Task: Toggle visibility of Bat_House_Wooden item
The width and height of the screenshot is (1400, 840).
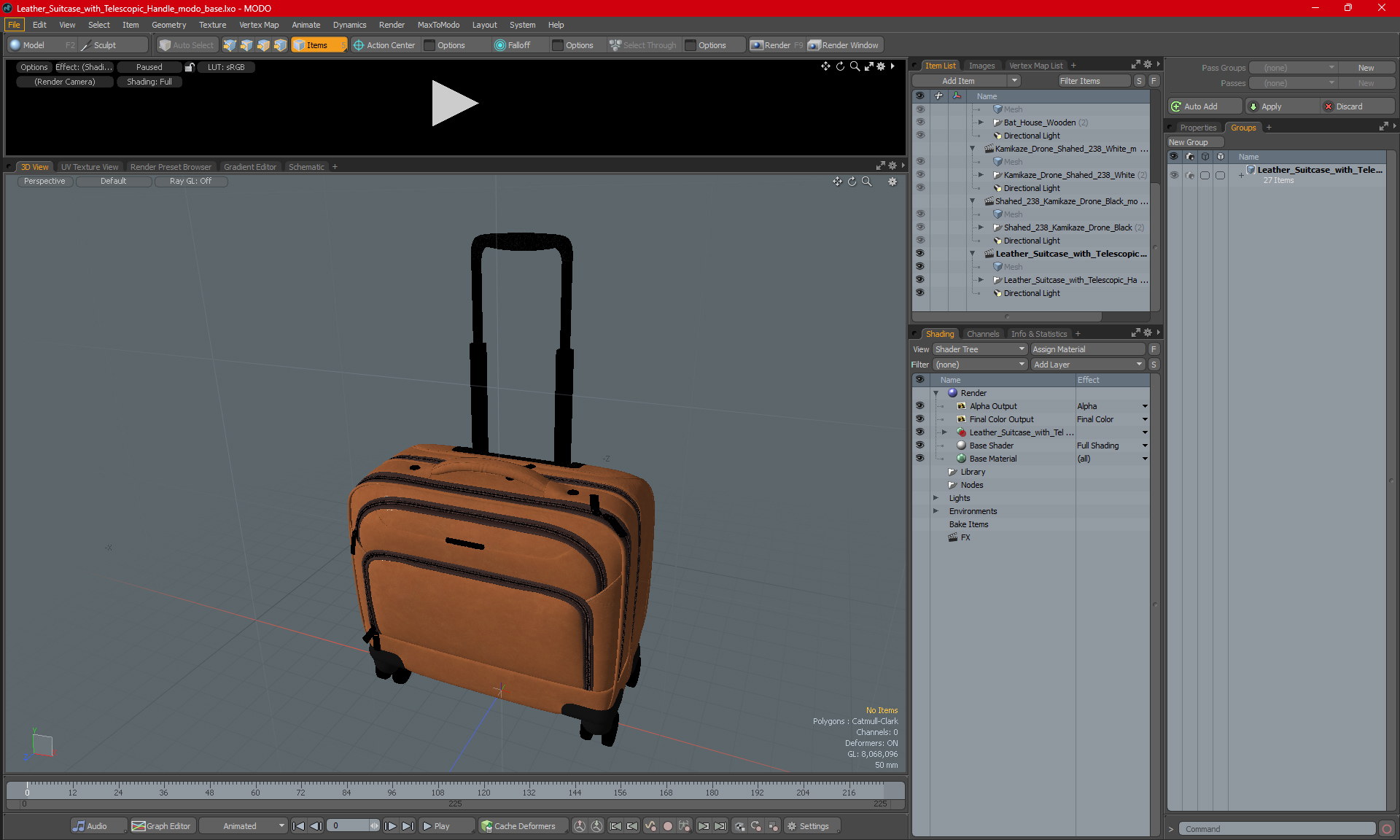Action: 919,122
